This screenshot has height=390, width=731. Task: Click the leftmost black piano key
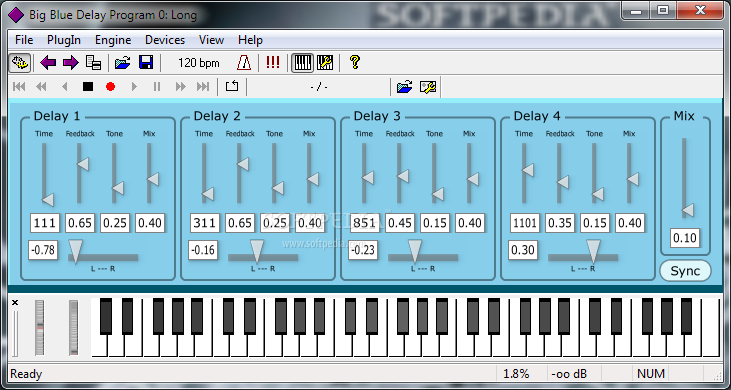click(106, 316)
